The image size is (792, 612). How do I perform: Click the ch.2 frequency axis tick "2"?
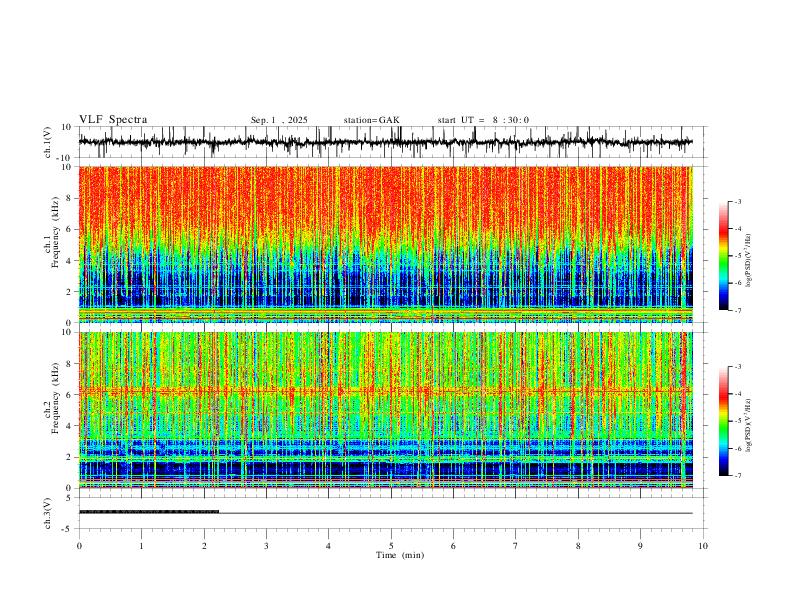coord(70,457)
